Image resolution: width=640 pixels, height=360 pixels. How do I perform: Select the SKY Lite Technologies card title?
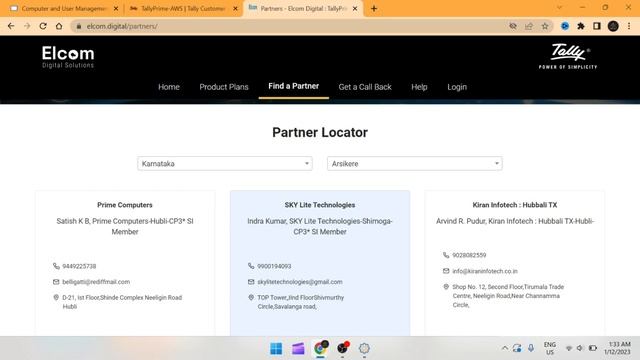tap(320, 205)
